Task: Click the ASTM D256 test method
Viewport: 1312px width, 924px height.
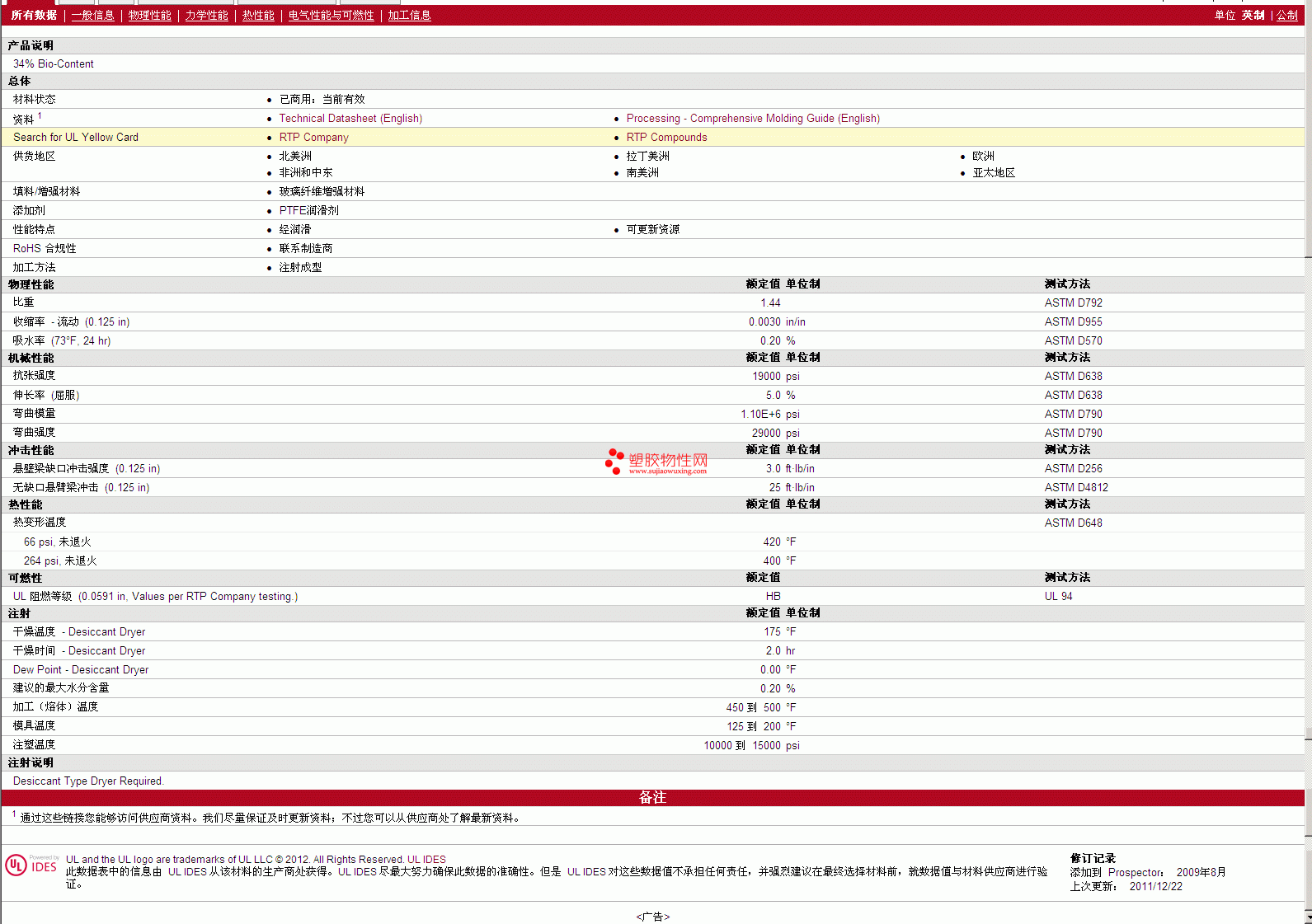Action: click(1073, 469)
